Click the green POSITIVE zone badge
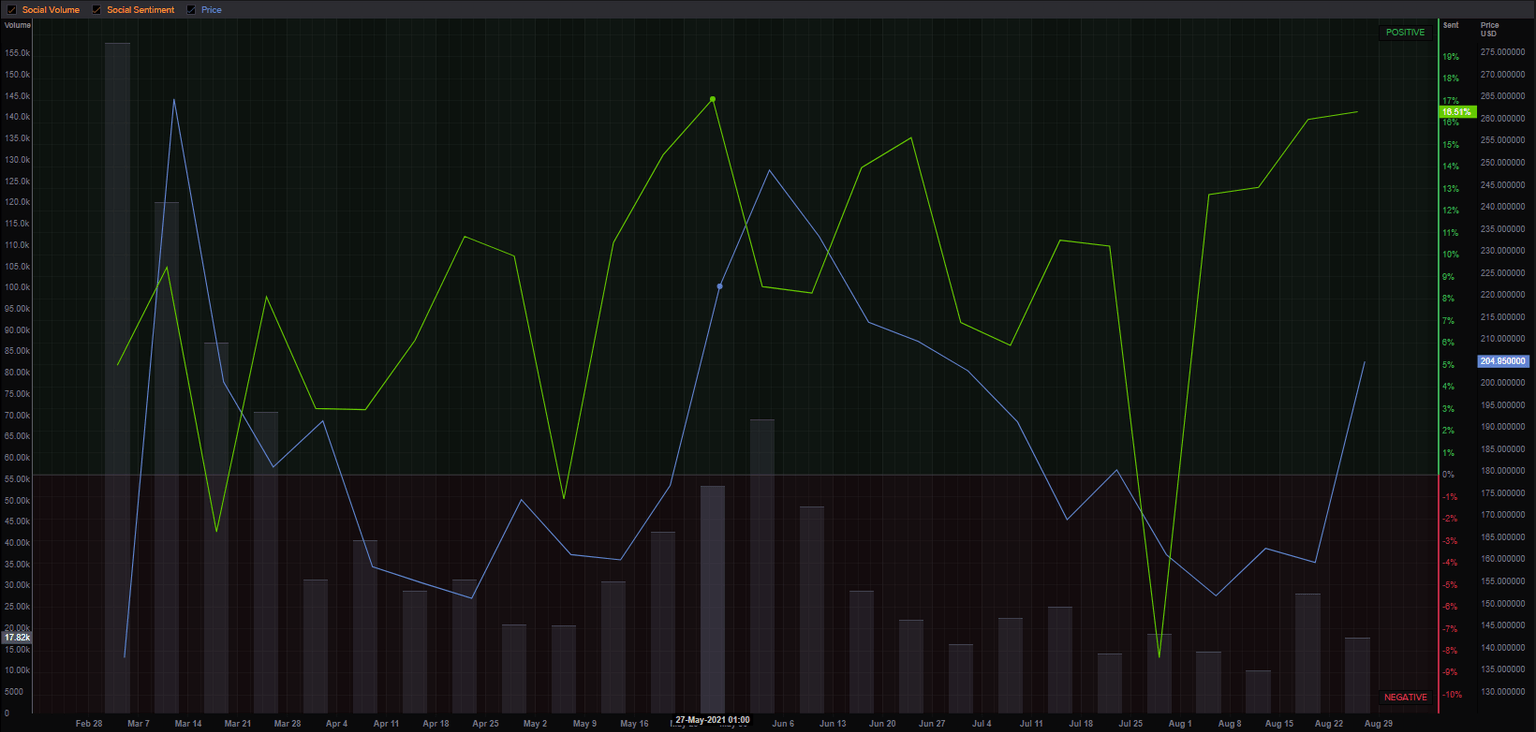The image size is (1536, 732). tap(1405, 33)
